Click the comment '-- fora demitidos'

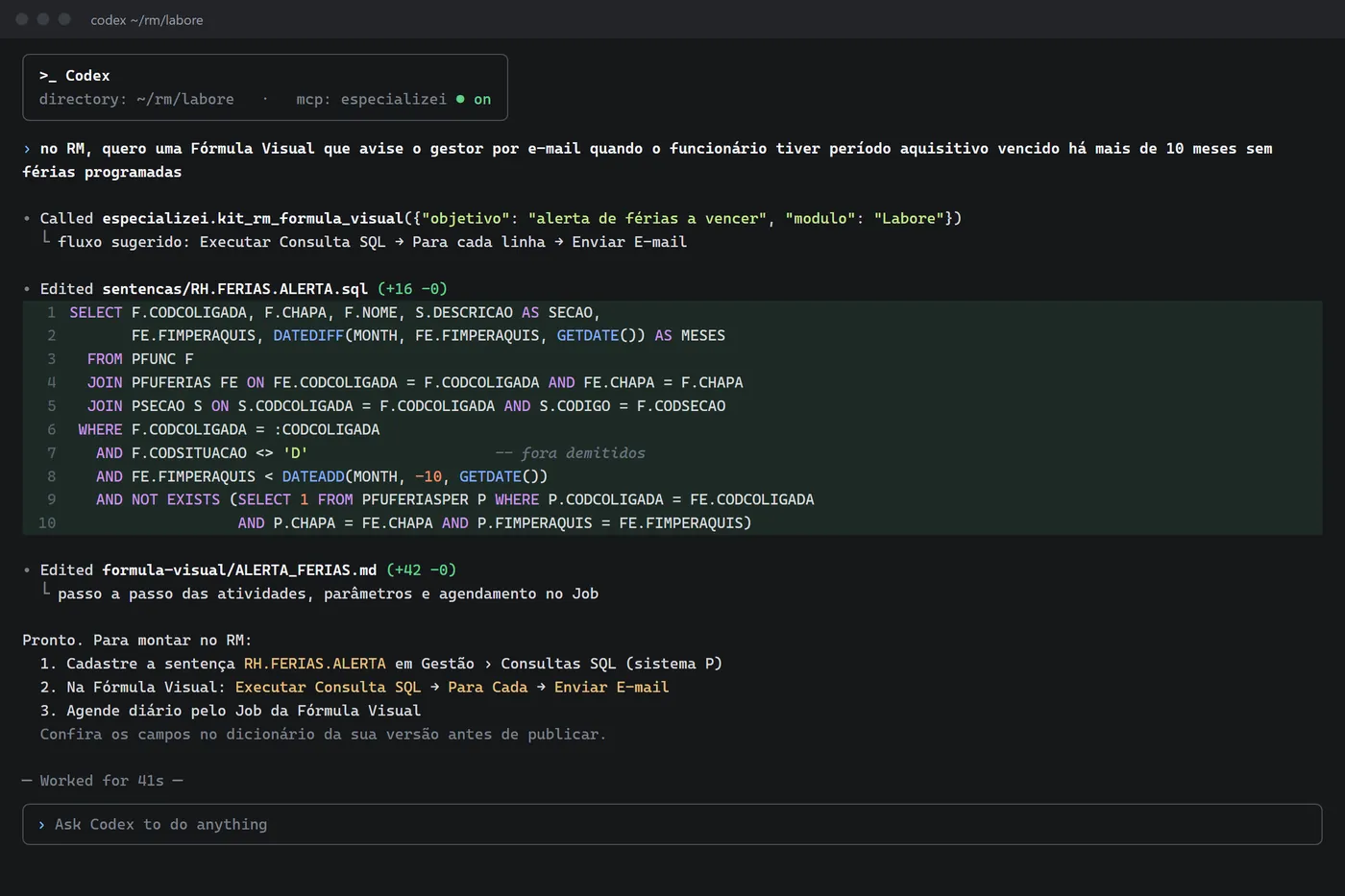(571, 453)
